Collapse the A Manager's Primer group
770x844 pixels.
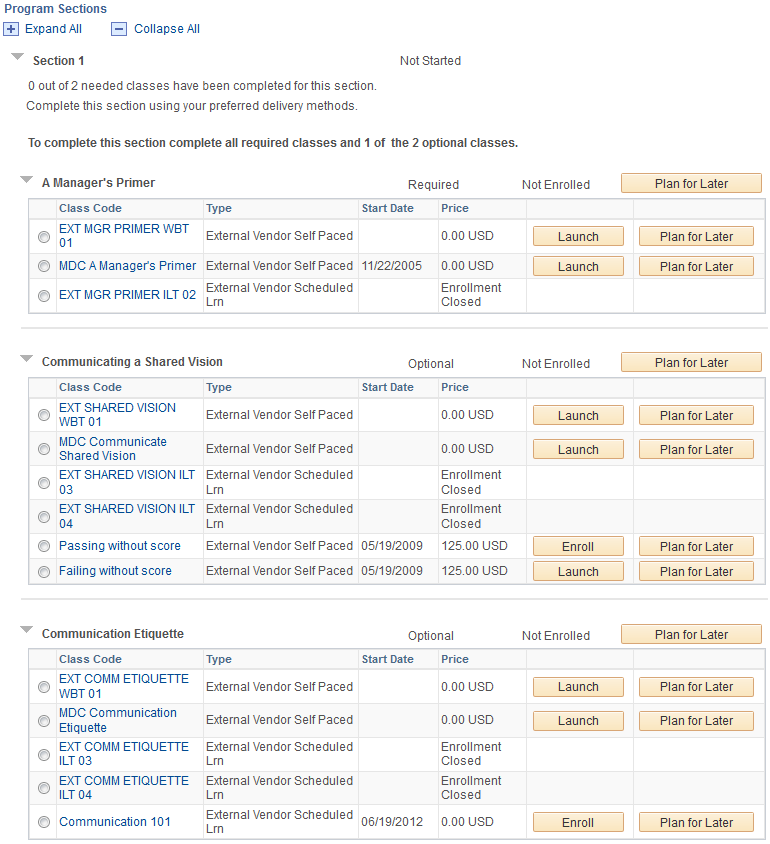click(x=26, y=180)
